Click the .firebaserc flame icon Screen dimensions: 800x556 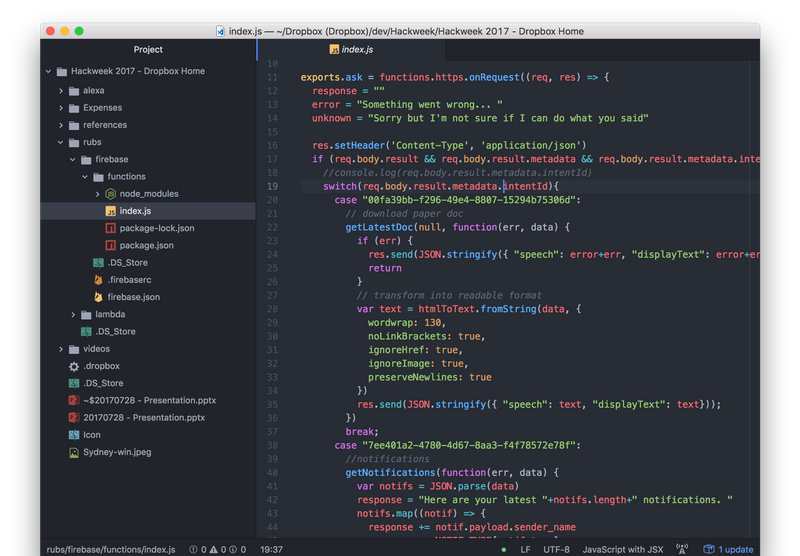coord(98,280)
